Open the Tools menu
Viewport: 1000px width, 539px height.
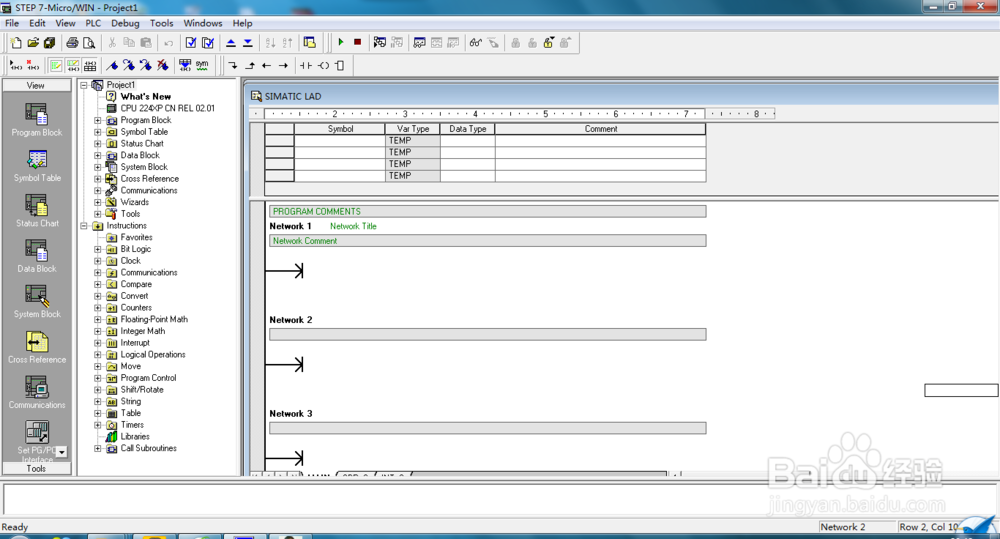point(161,23)
